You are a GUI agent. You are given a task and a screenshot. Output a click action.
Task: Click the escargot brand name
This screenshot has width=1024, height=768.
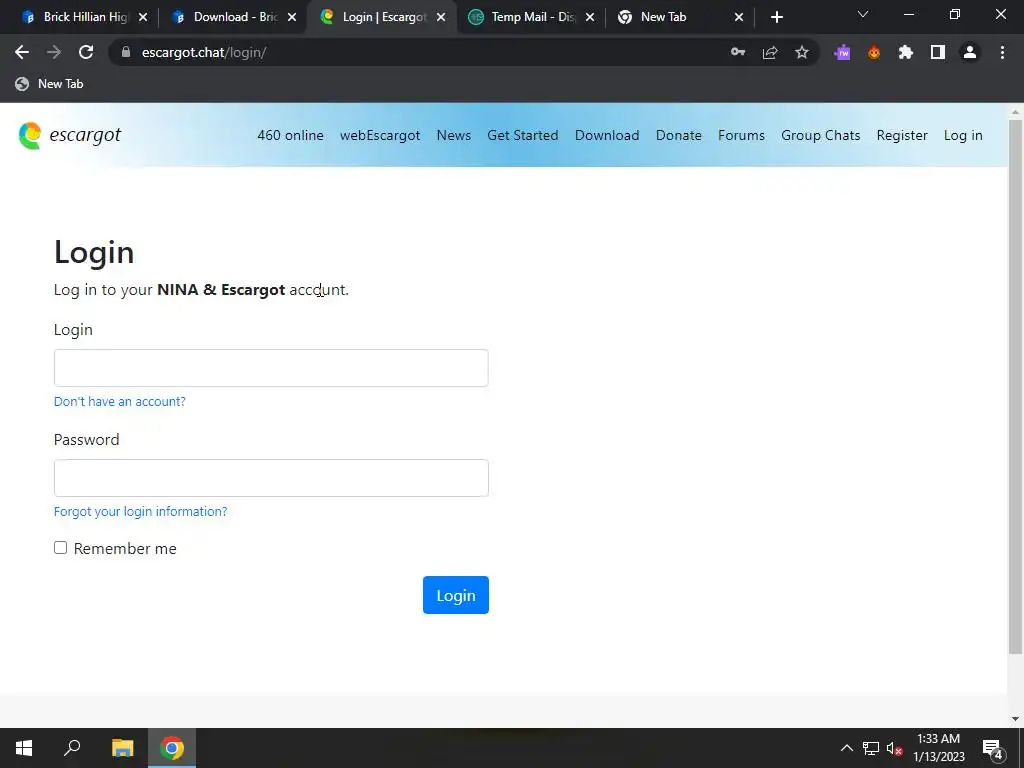[x=85, y=135]
